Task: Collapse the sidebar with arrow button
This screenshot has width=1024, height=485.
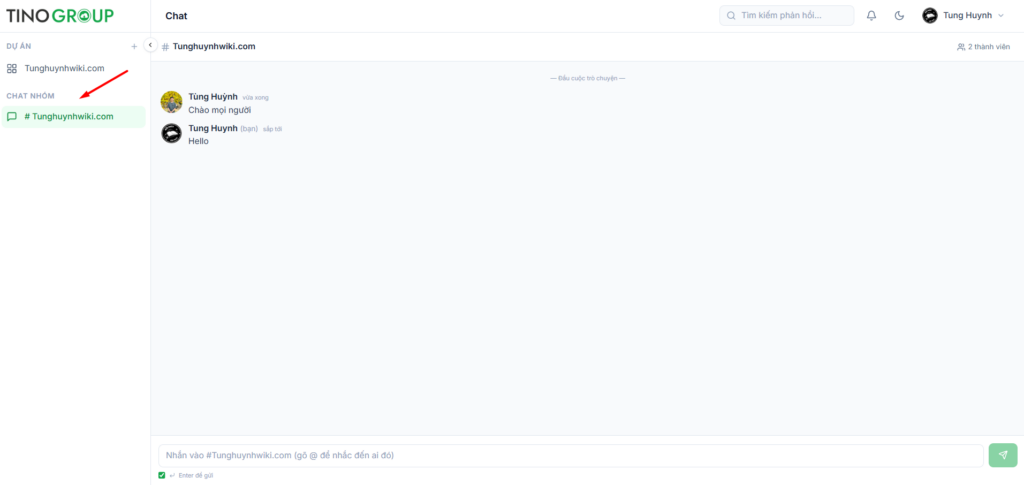Action: point(150,45)
